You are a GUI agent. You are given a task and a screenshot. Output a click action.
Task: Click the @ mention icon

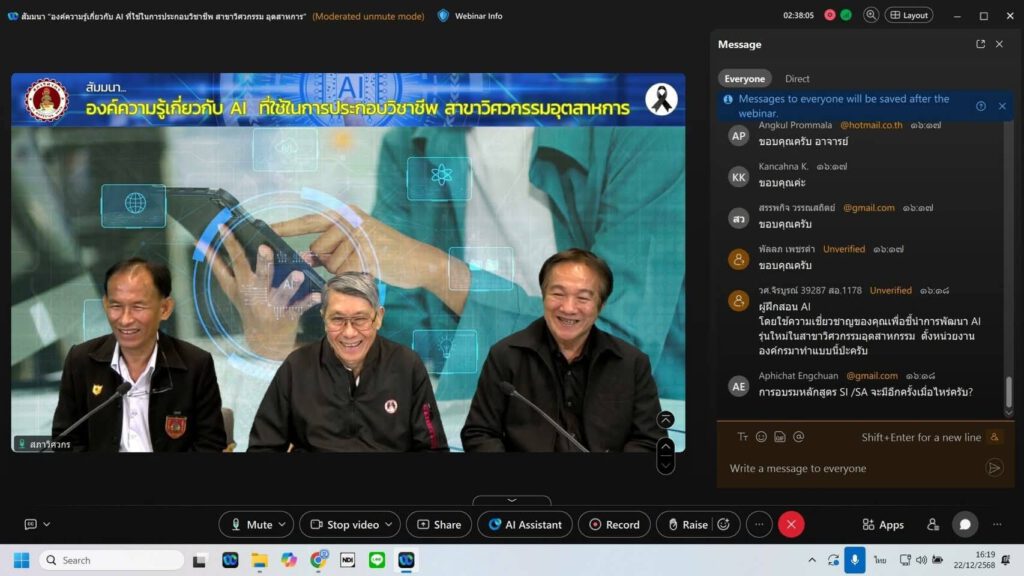[798, 437]
